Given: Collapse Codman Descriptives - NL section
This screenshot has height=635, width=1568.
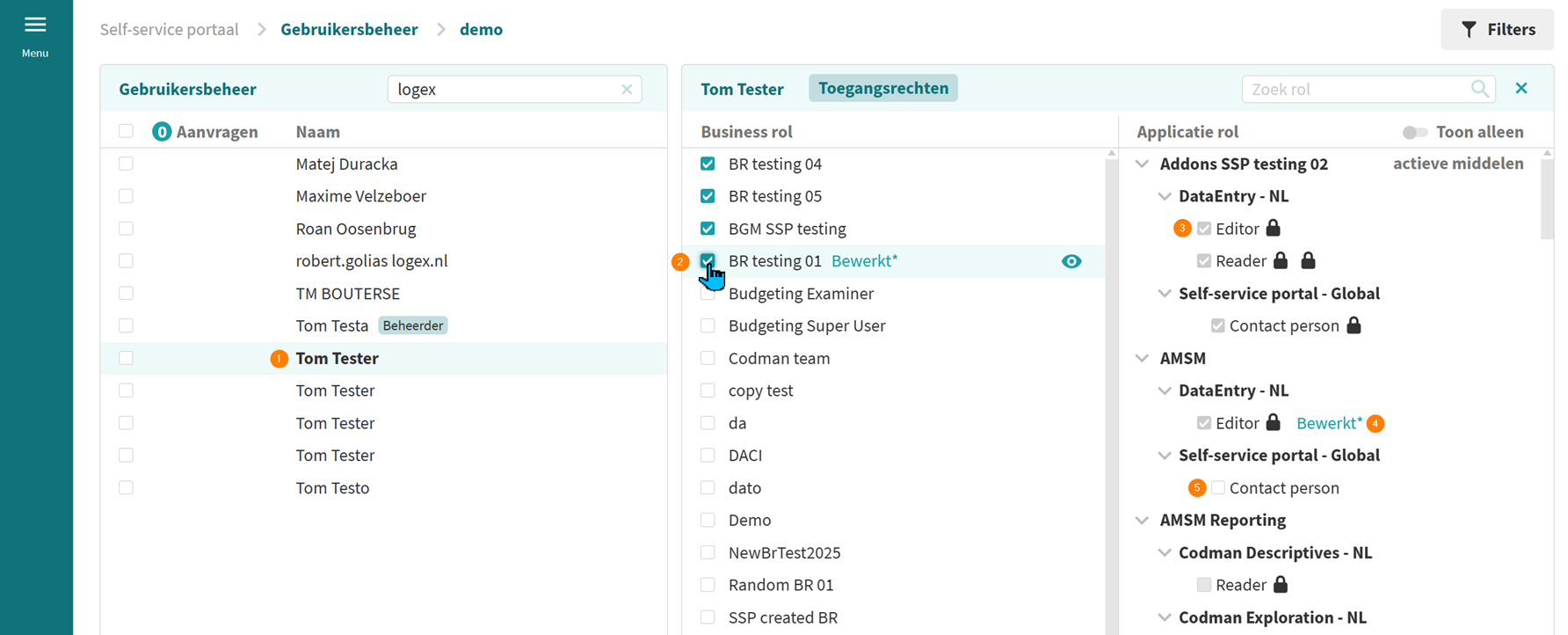Looking at the screenshot, I should pos(1165,553).
